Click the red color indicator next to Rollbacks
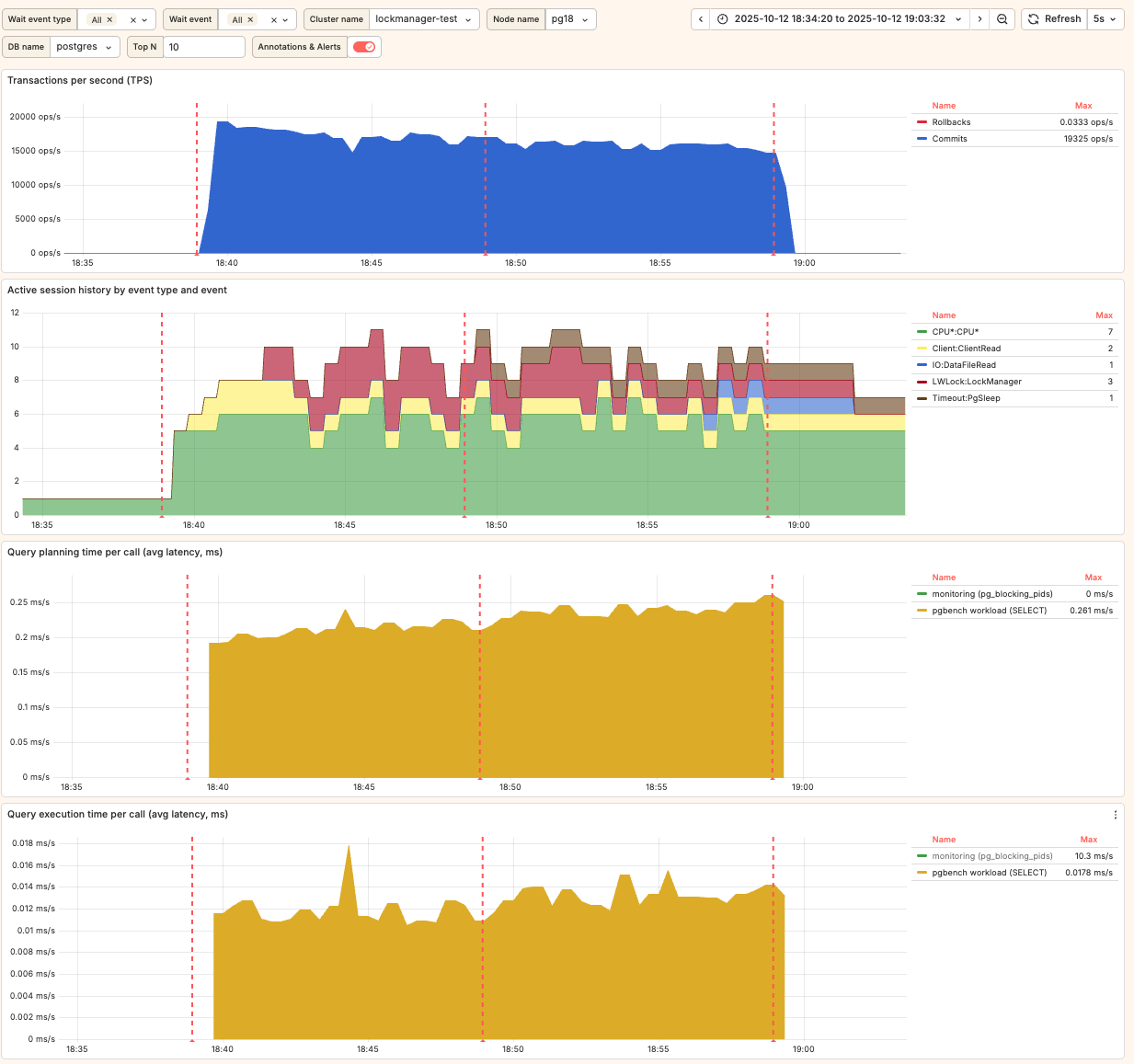 tap(922, 121)
